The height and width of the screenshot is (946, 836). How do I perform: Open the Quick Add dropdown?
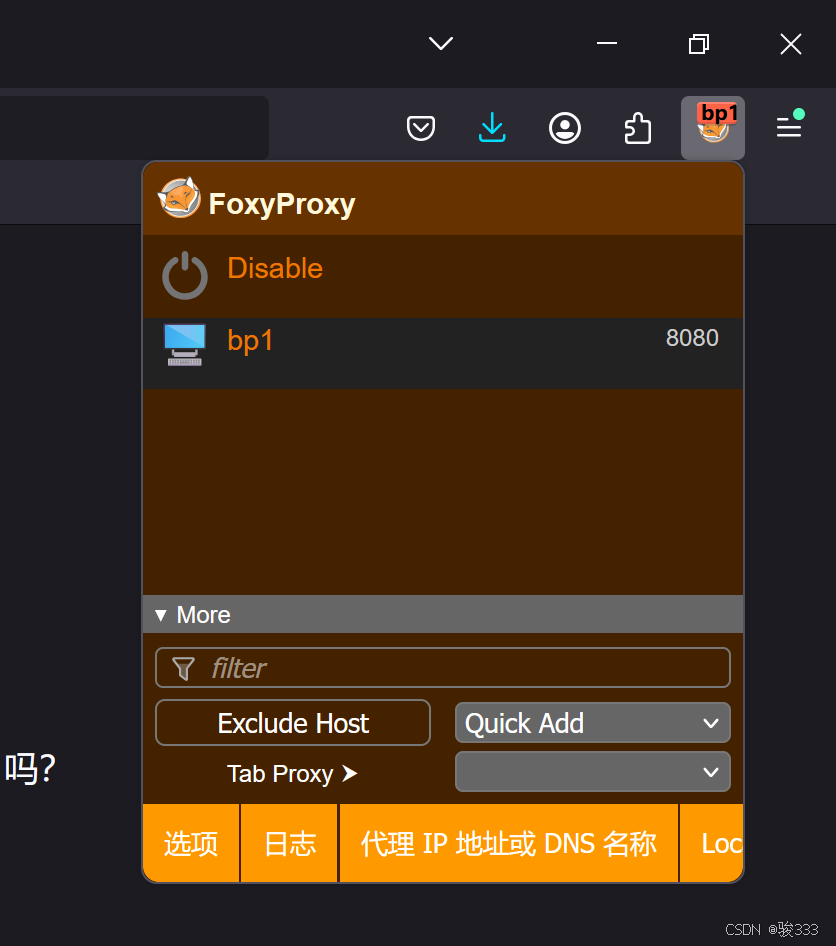click(x=592, y=723)
